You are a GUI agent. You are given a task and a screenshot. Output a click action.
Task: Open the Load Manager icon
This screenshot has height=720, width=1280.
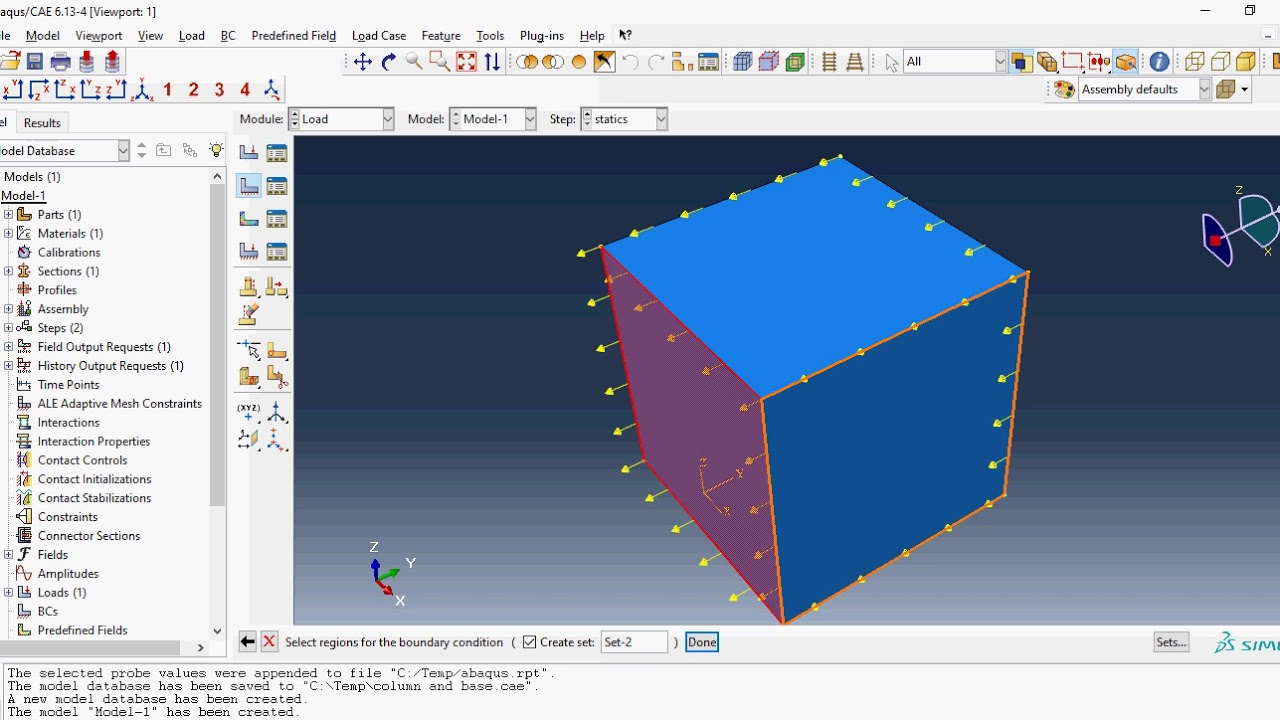277,153
